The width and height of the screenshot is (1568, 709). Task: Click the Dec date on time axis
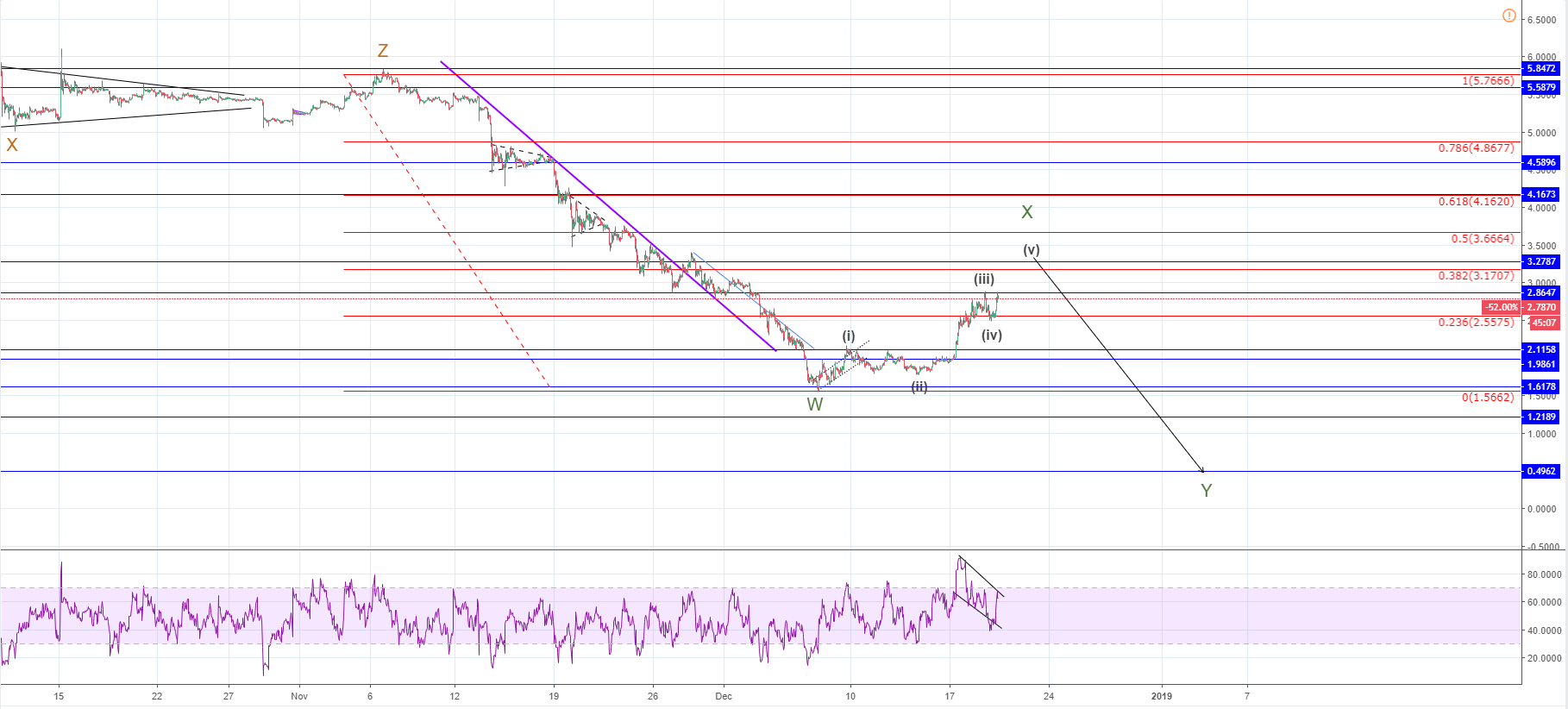723,696
